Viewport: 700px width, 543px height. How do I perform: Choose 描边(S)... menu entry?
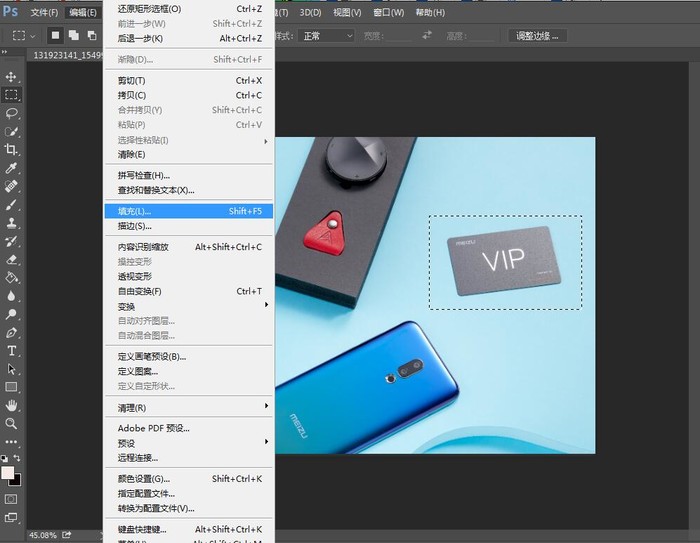[189, 226]
